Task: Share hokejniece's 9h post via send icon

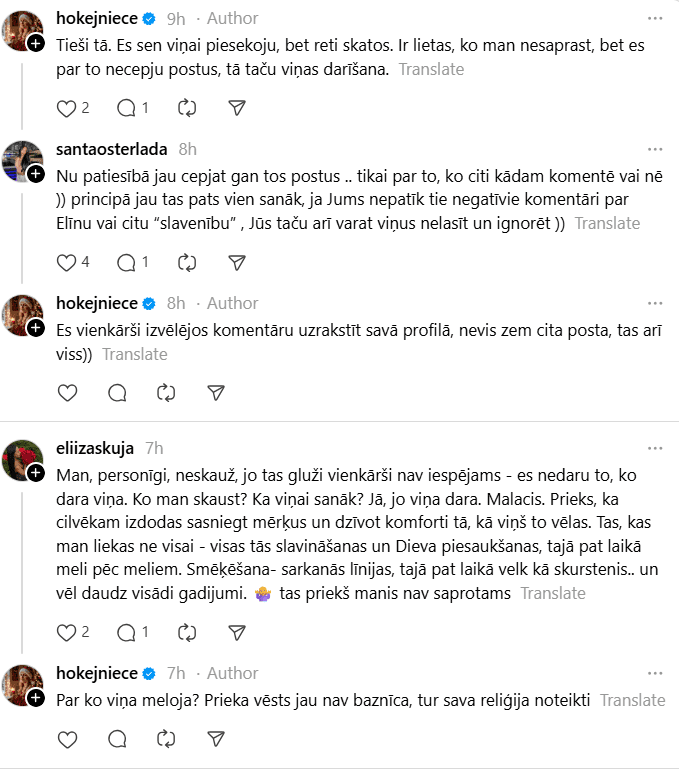Action: (x=237, y=108)
